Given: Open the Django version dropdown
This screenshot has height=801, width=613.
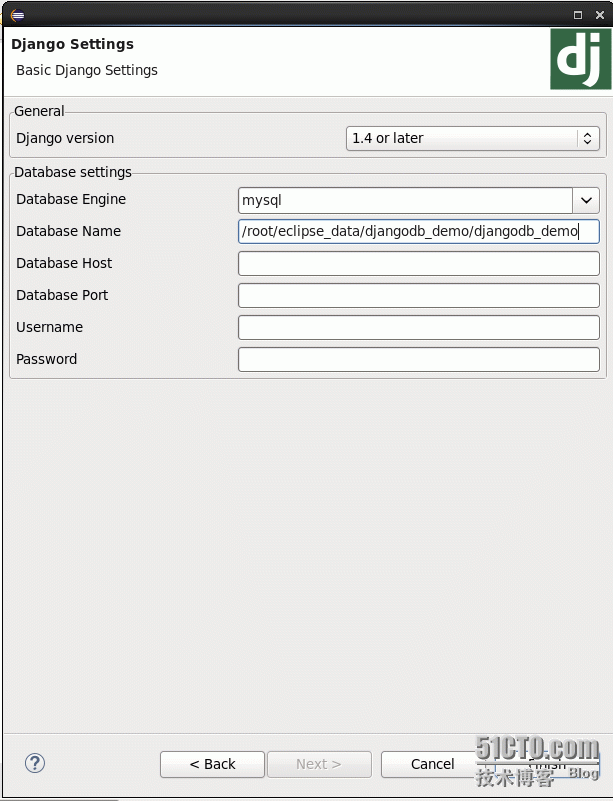Looking at the screenshot, I should tap(473, 138).
